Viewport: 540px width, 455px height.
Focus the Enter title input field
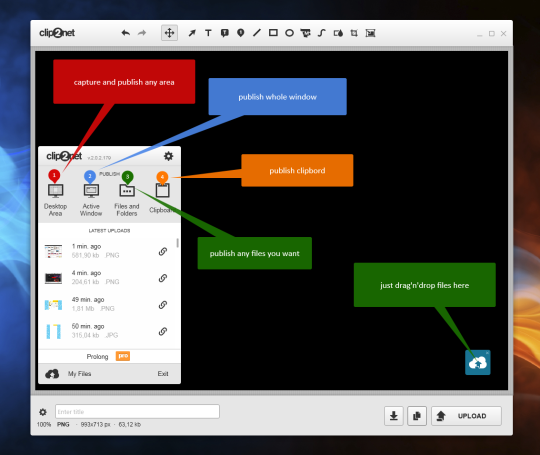click(137, 412)
